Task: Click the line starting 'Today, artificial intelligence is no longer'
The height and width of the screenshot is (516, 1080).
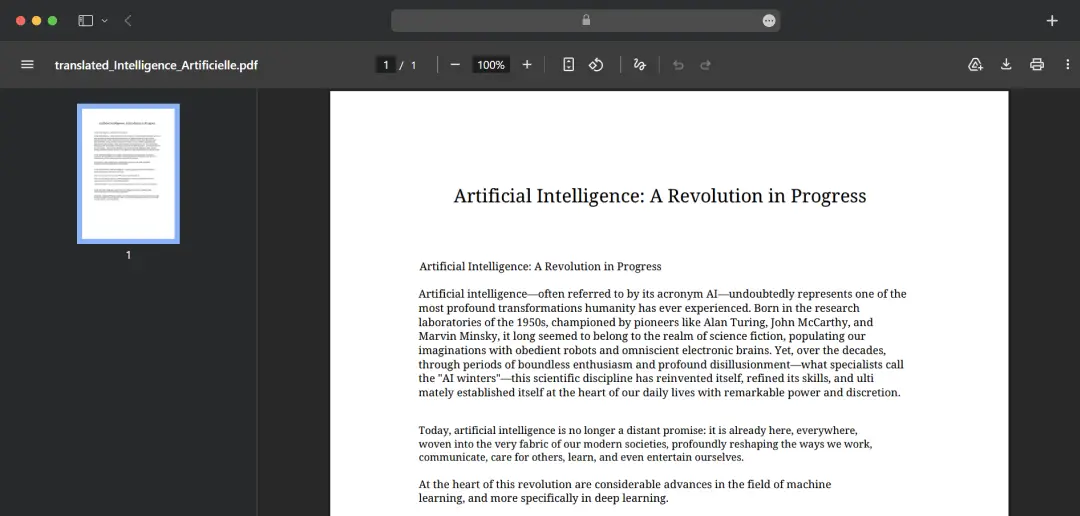Action: [x=638, y=430]
